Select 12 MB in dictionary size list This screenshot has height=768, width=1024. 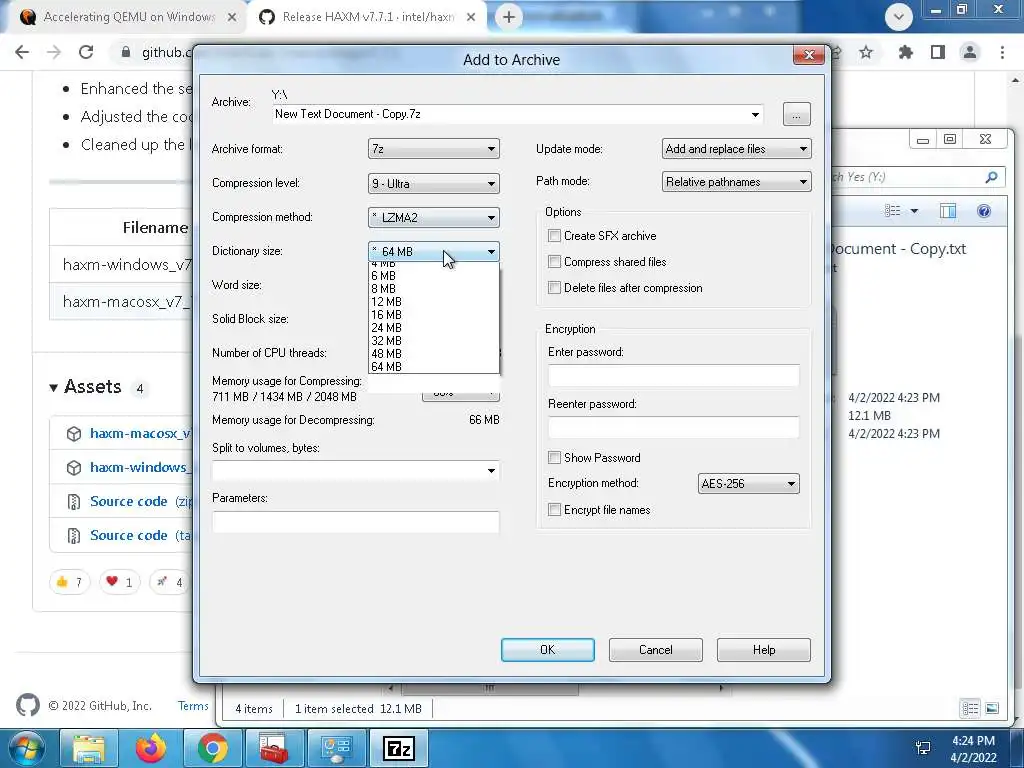434,302
